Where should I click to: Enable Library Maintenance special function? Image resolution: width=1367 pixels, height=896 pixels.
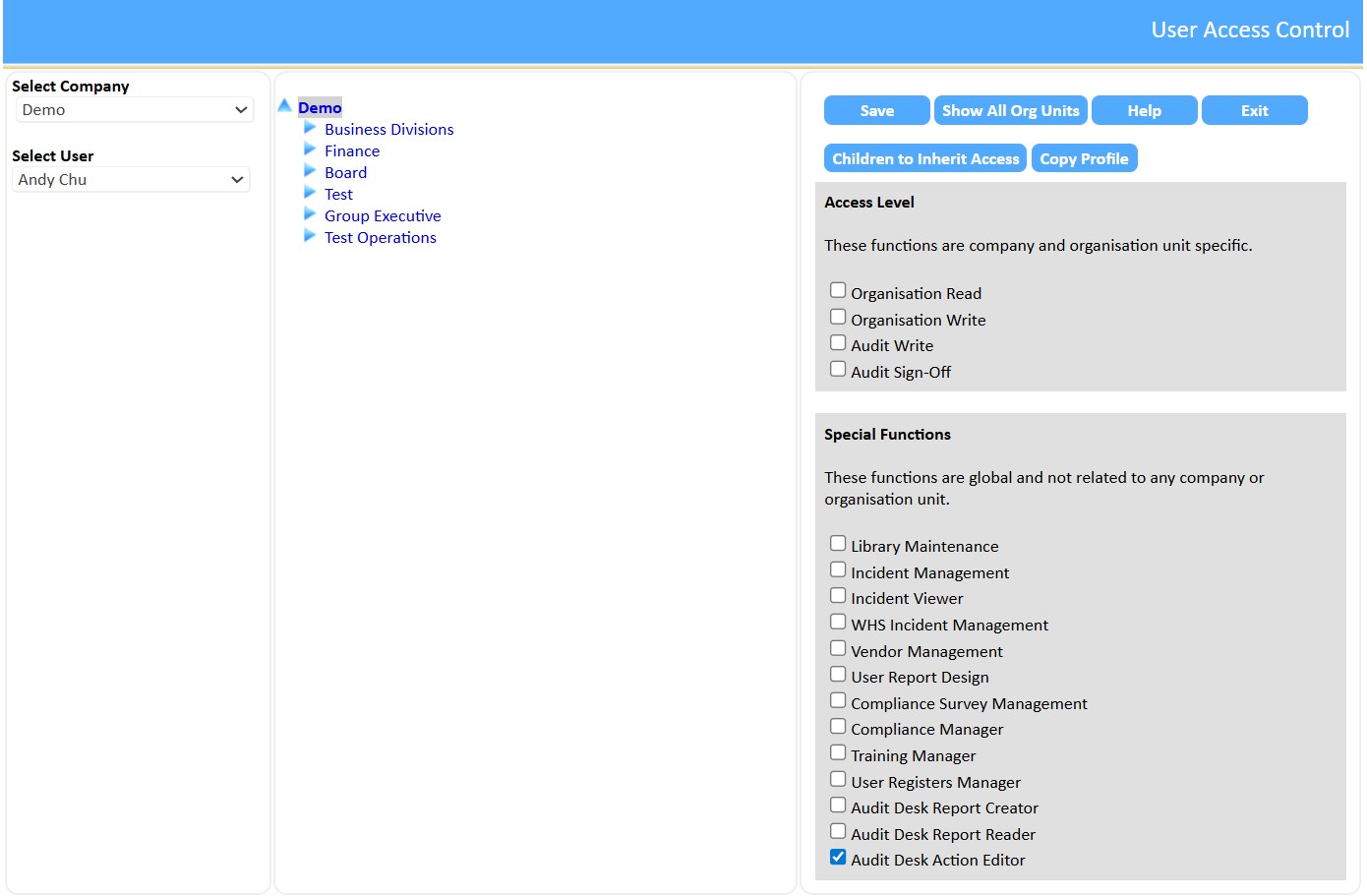tap(838, 544)
